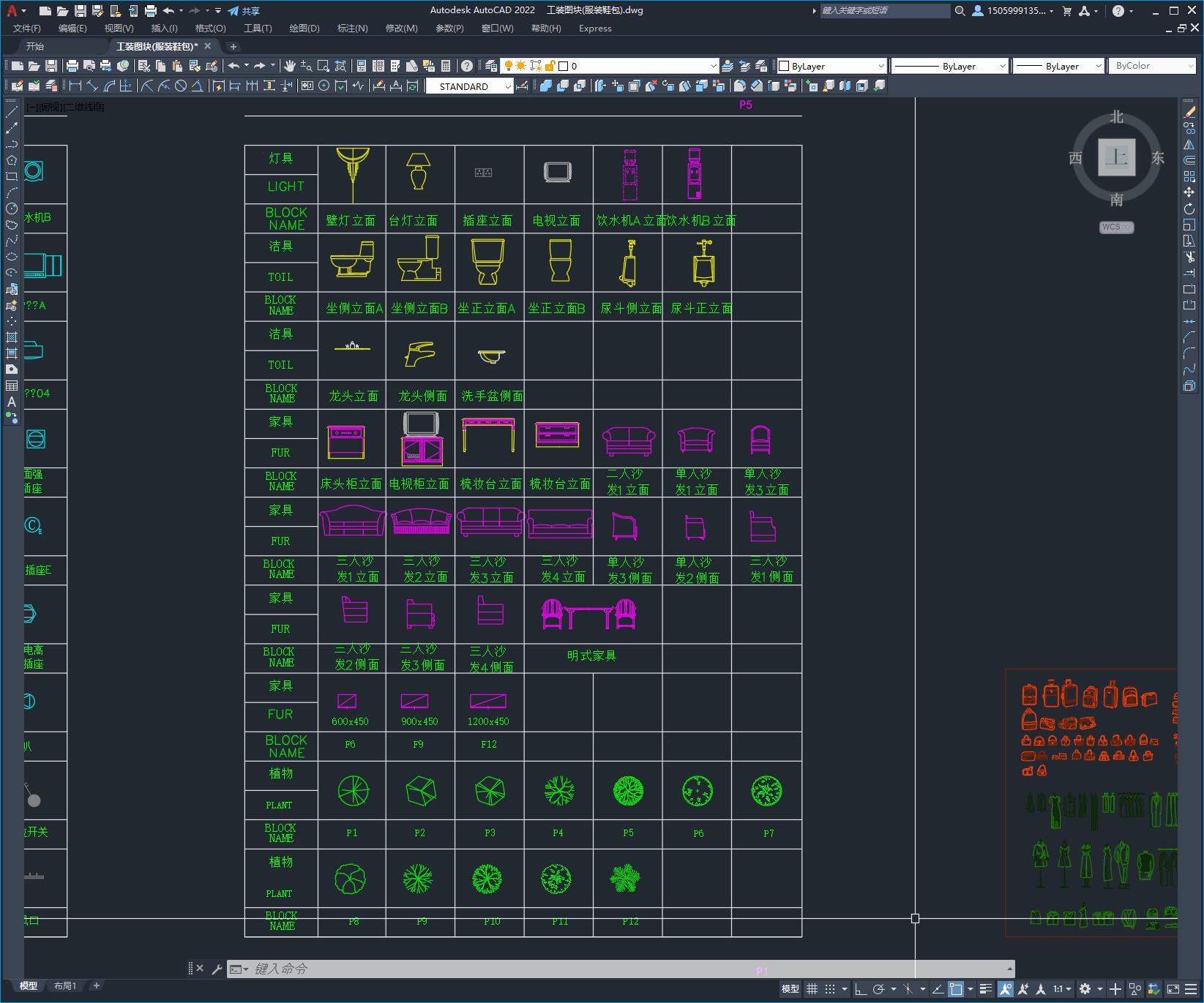Click the Autodesk App Store cart icon
1204x1003 pixels.
click(x=1066, y=11)
